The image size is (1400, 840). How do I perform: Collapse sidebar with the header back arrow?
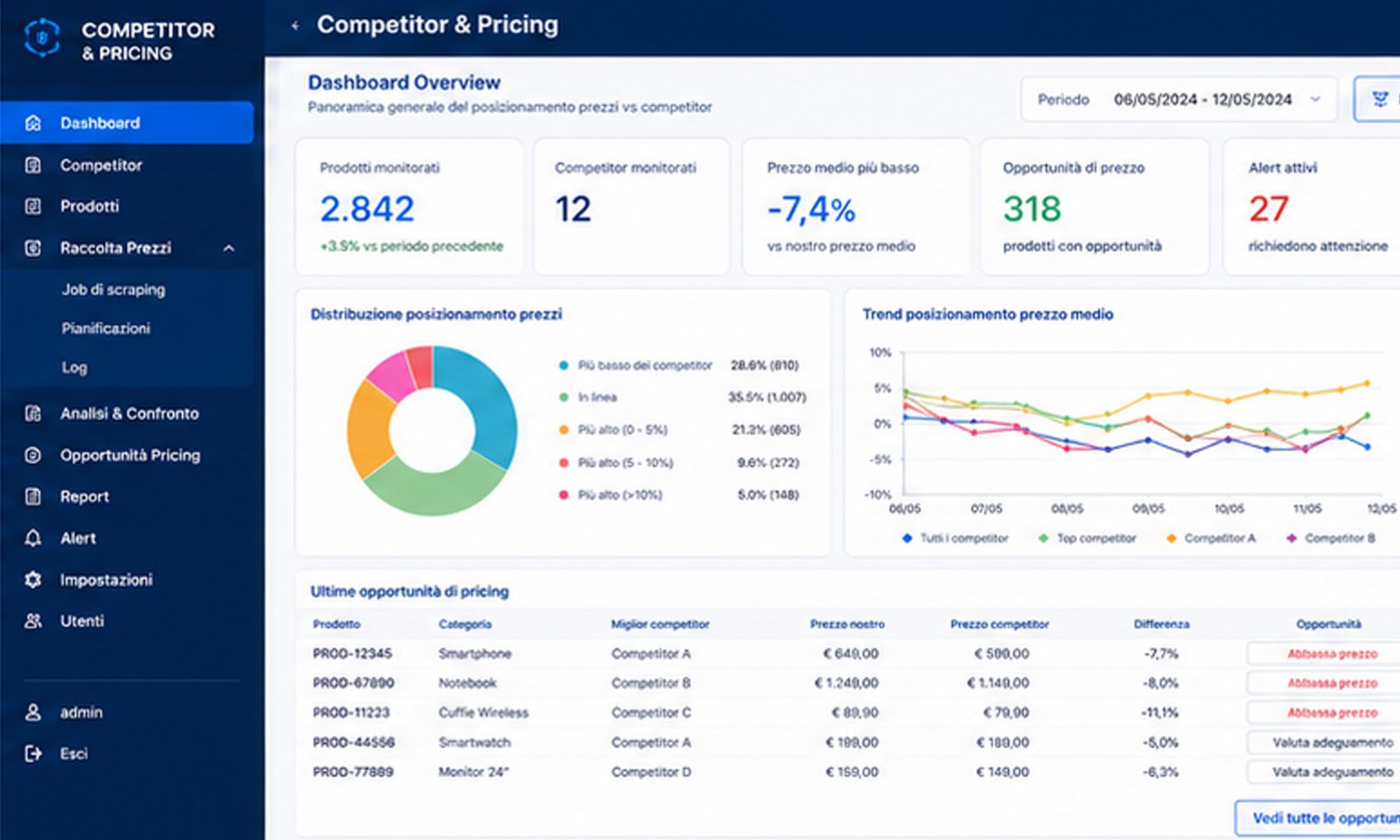(295, 25)
